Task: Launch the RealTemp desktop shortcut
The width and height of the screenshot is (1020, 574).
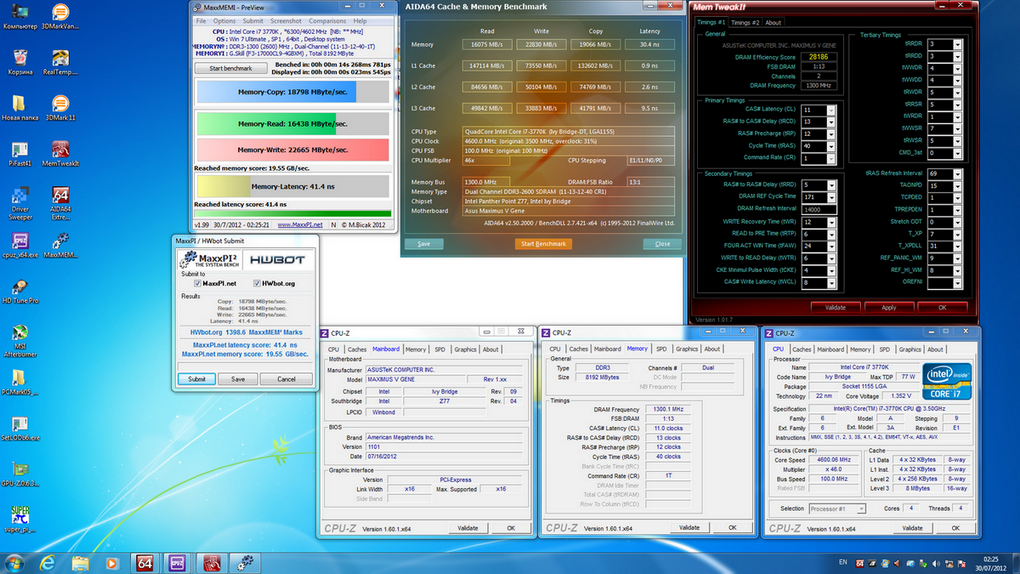Action: pyautogui.click(x=60, y=62)
